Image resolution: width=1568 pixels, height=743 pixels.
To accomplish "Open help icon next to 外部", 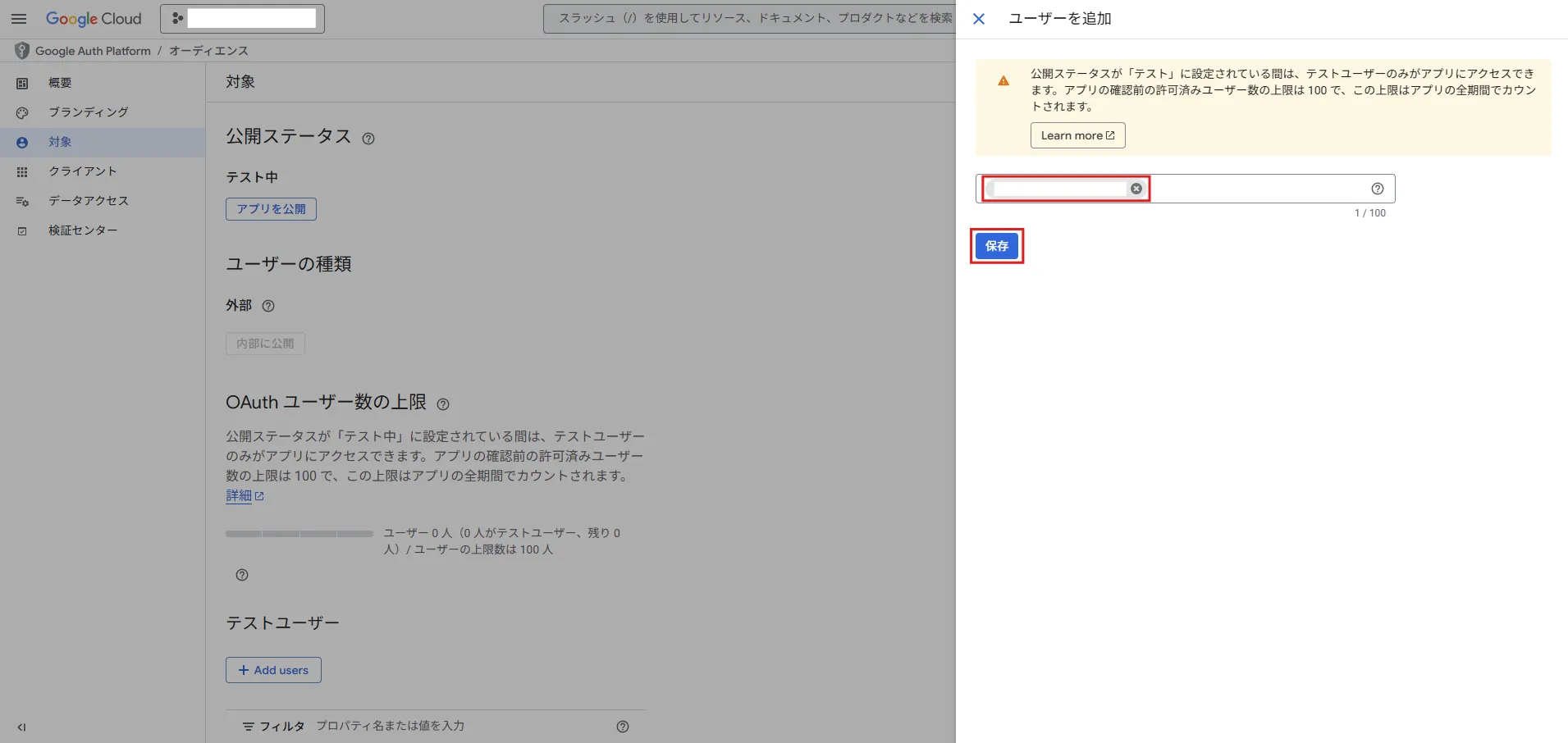I will [268, 306].
